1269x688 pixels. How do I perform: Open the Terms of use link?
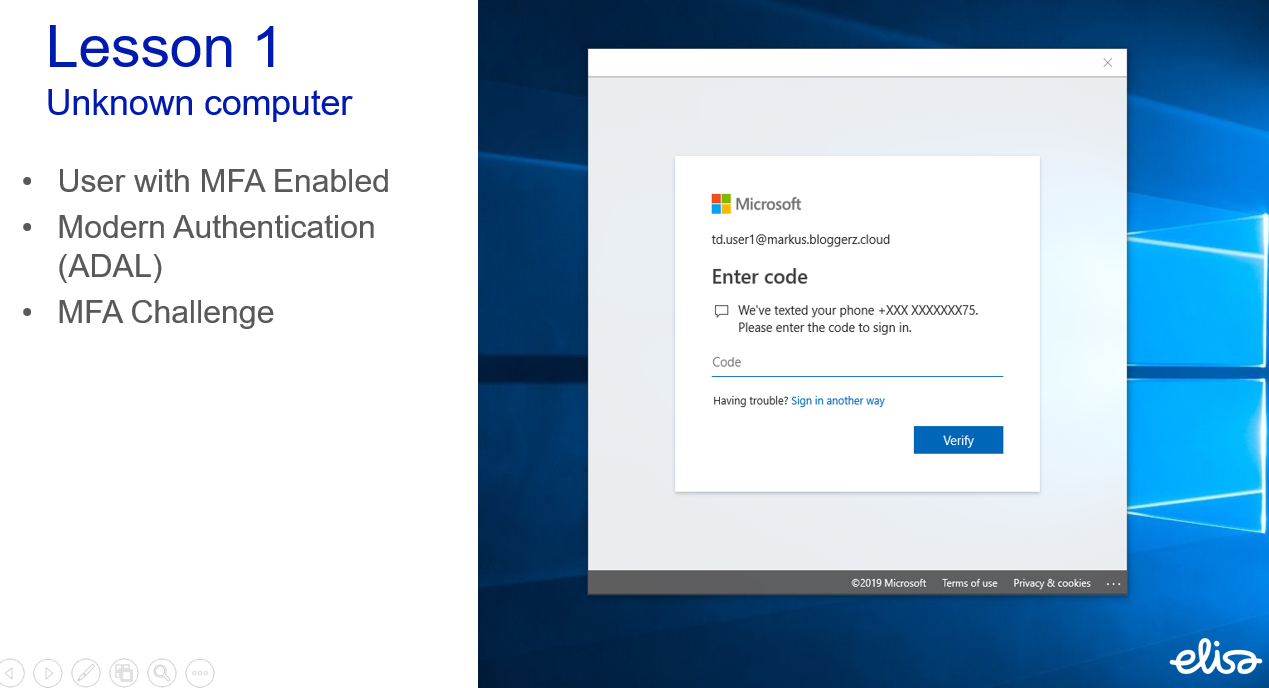[969, 583]
